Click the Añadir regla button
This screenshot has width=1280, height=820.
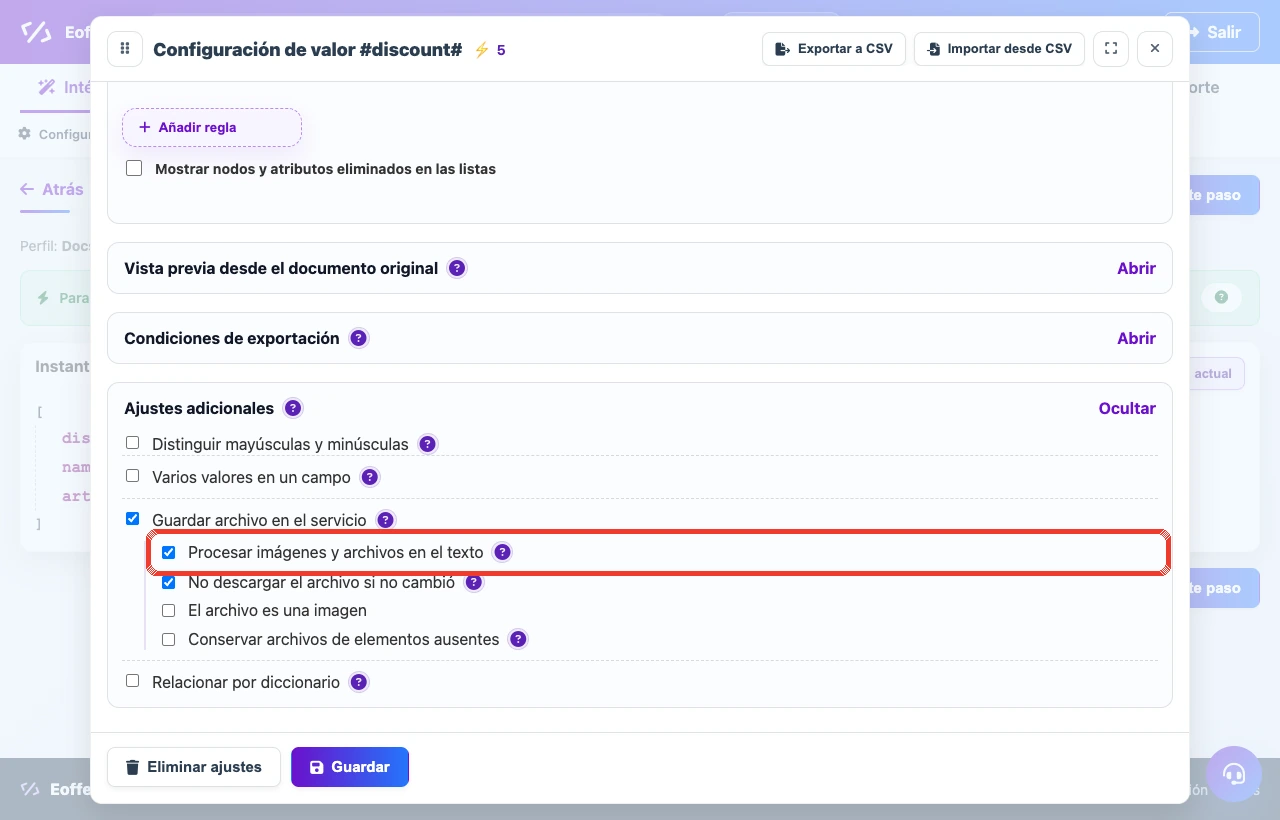pyautogui.click(x=212, y=127)
